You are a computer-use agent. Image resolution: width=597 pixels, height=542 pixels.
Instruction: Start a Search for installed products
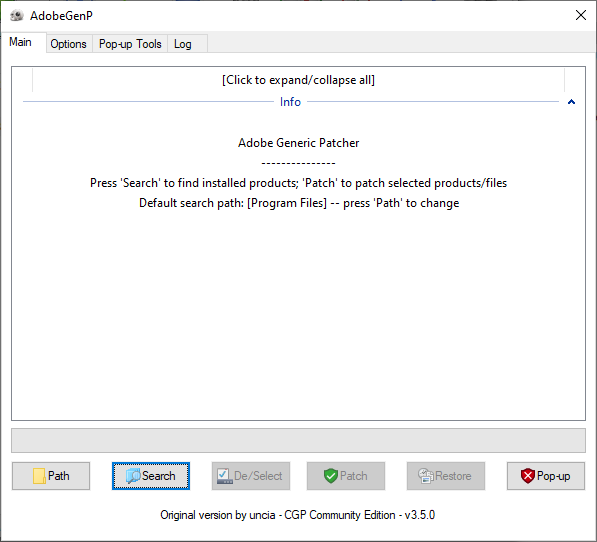pos(151,476)
